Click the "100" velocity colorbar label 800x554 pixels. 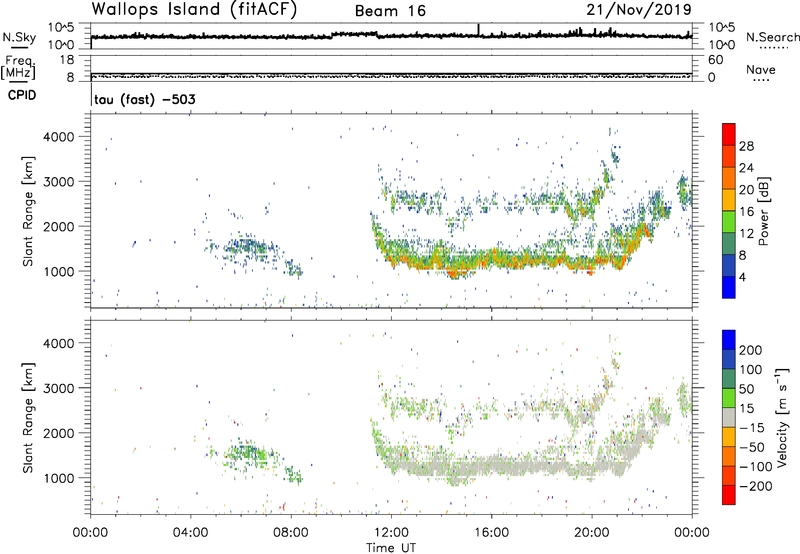coord(751,370)
